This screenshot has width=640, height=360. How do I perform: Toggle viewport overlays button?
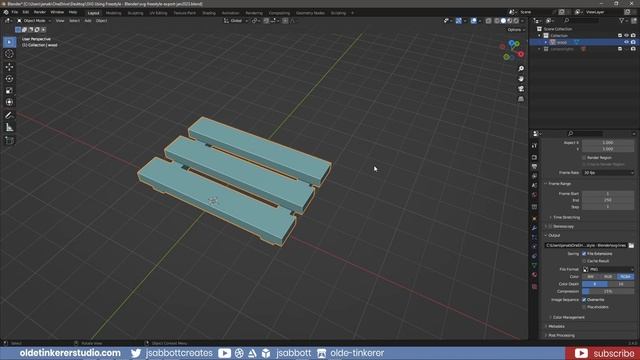tap(473, 21)
